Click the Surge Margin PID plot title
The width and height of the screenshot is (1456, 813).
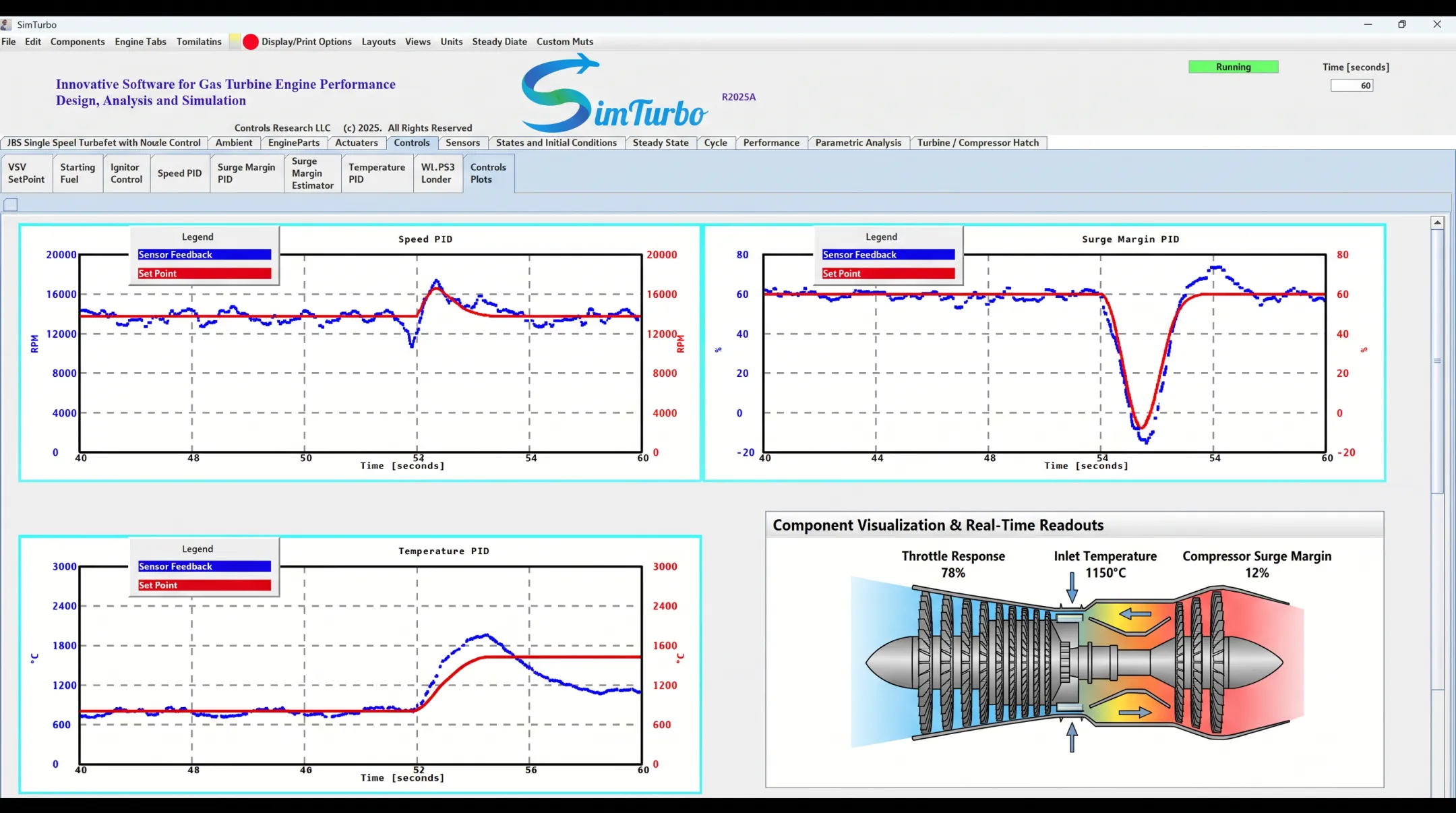1130,239
